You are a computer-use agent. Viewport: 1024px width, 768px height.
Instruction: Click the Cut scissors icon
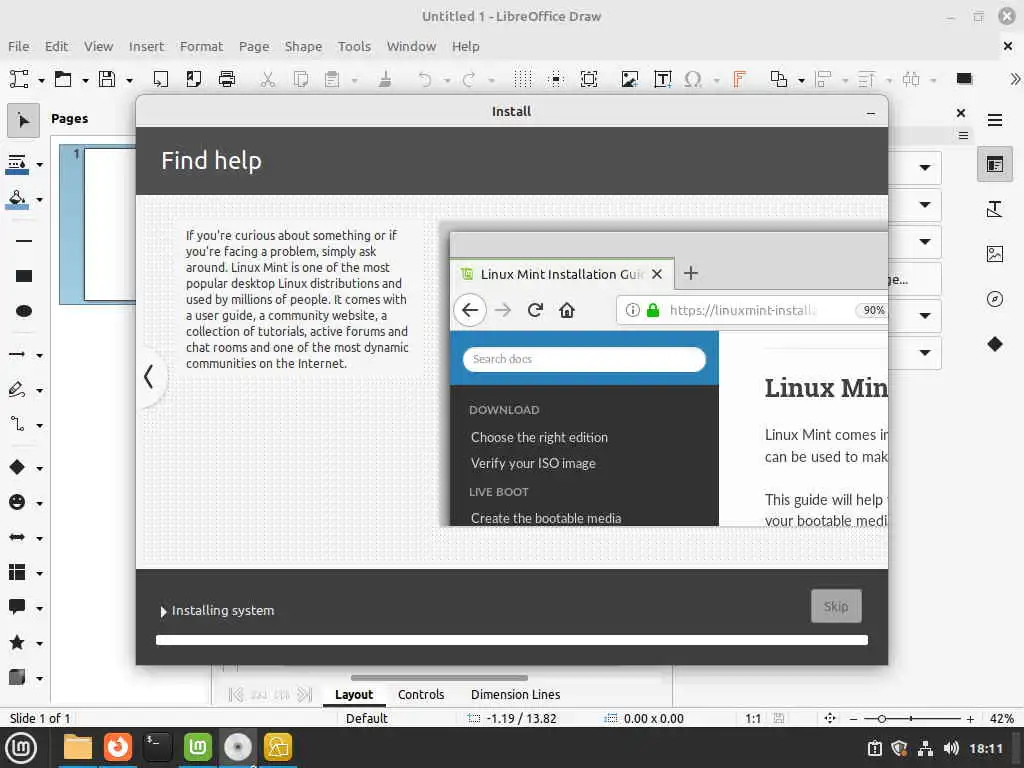coord(267,79)
